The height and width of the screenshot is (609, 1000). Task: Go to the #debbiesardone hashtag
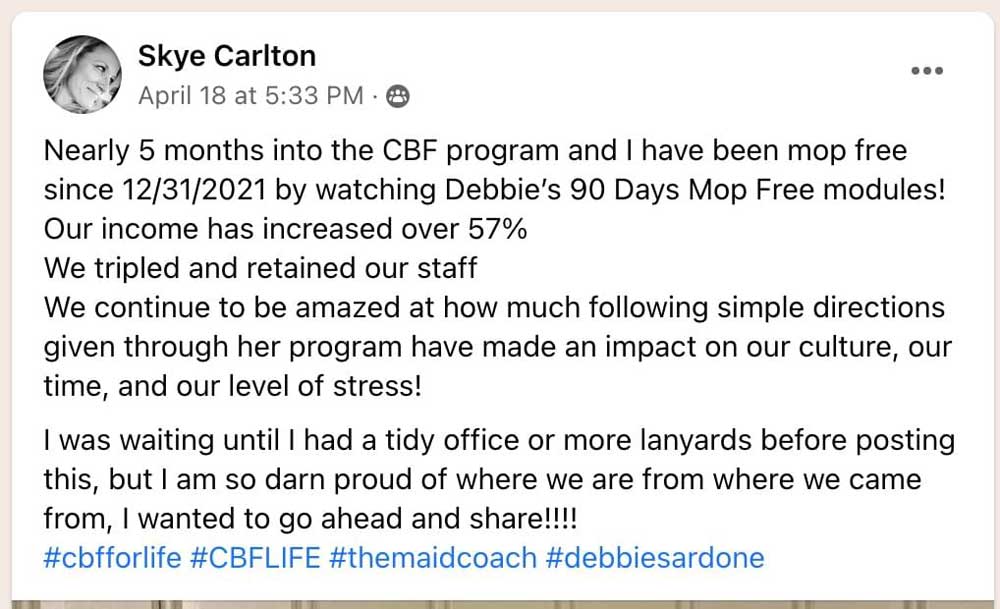[655, 557]
